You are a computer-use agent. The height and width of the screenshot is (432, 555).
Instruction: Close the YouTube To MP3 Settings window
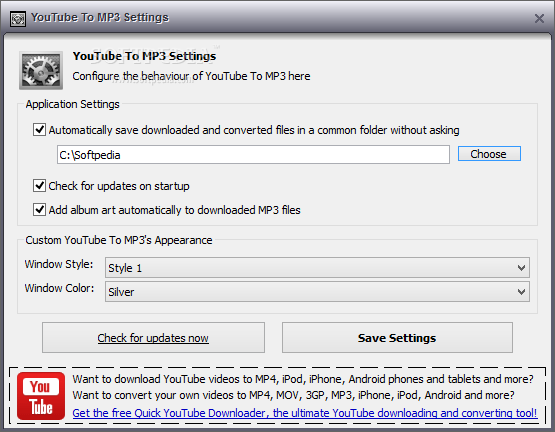point(539,18)
